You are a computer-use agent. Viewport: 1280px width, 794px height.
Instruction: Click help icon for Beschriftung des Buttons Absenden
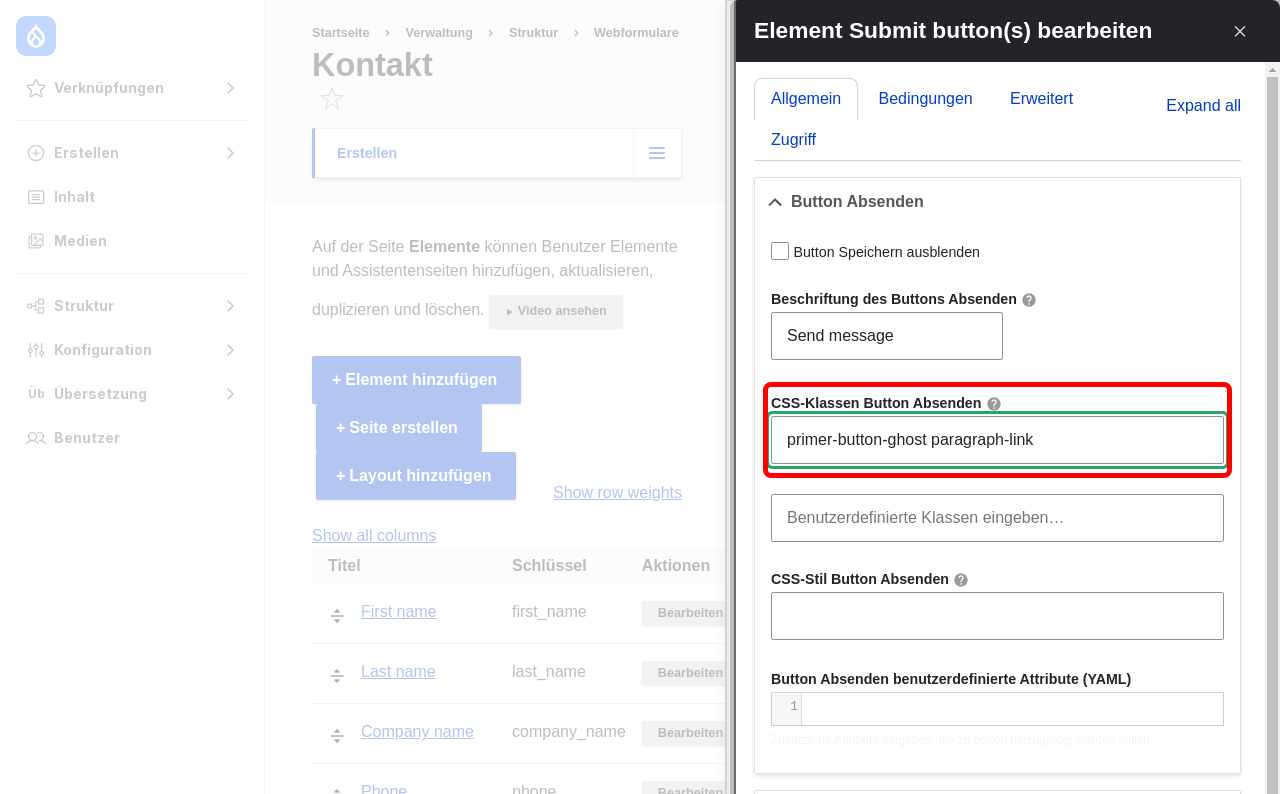point(1029,299)
